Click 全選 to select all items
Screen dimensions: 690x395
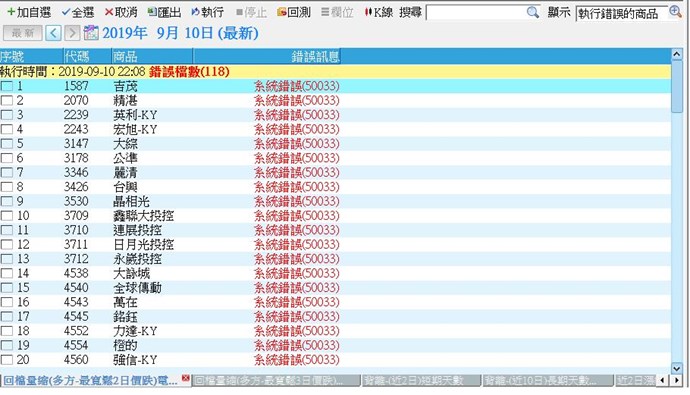click(x=78, y=12)
